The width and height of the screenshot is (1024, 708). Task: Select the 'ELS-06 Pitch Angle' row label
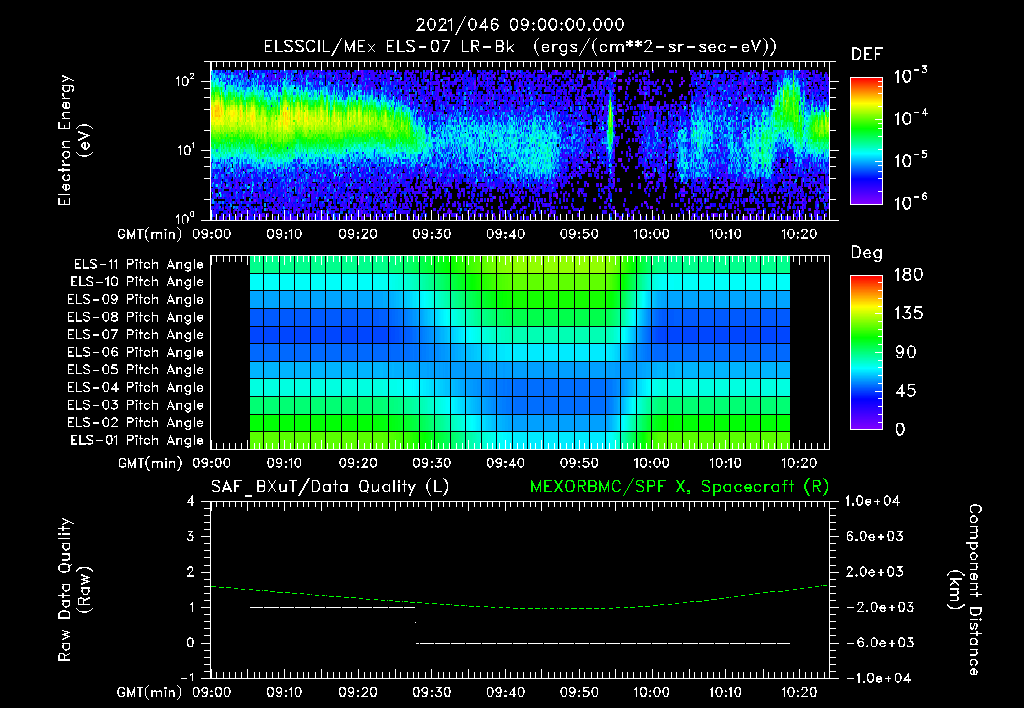pos(136,352)
